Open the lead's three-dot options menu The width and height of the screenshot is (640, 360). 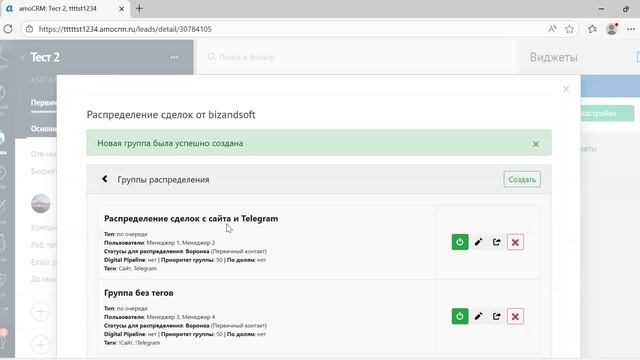[174, 58]
